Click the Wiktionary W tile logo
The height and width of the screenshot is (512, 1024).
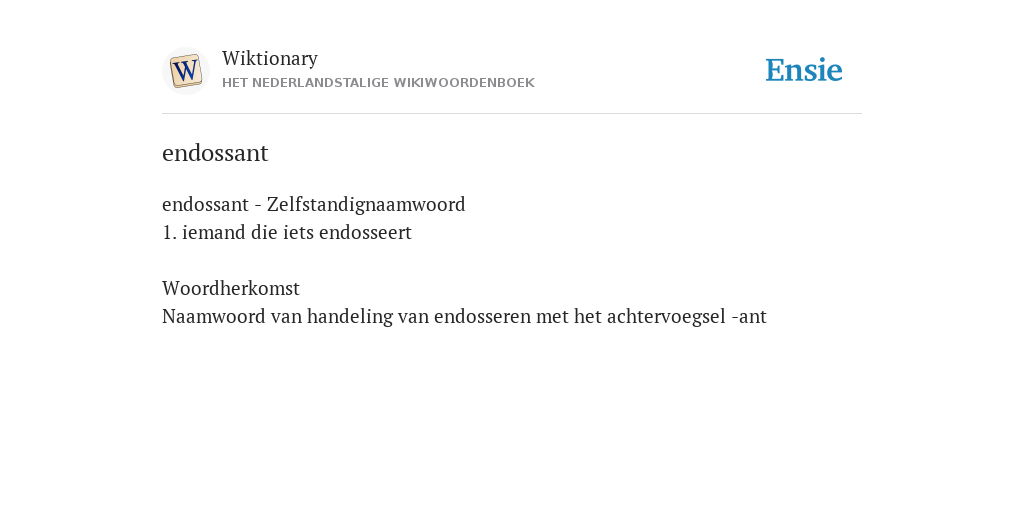click(x=185, y=71)
